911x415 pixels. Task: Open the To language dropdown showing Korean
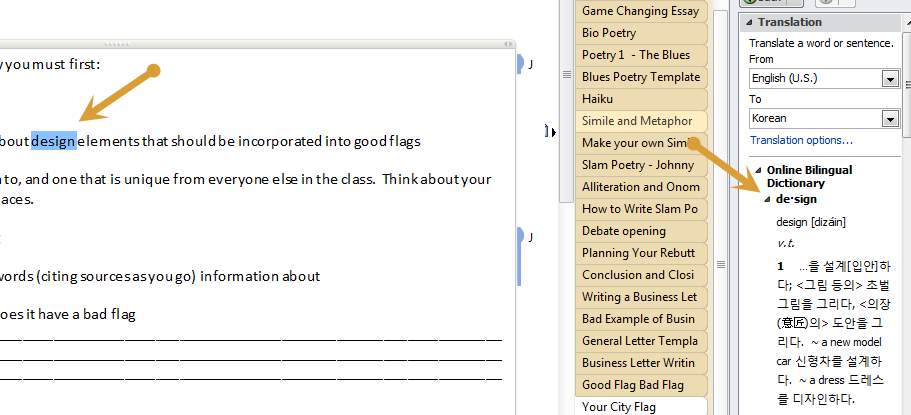click(889, 119)
